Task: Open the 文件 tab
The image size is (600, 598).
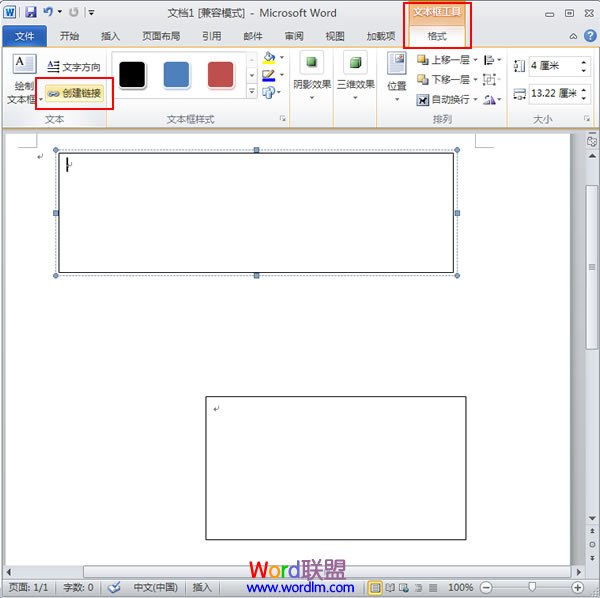Action: 24,36
